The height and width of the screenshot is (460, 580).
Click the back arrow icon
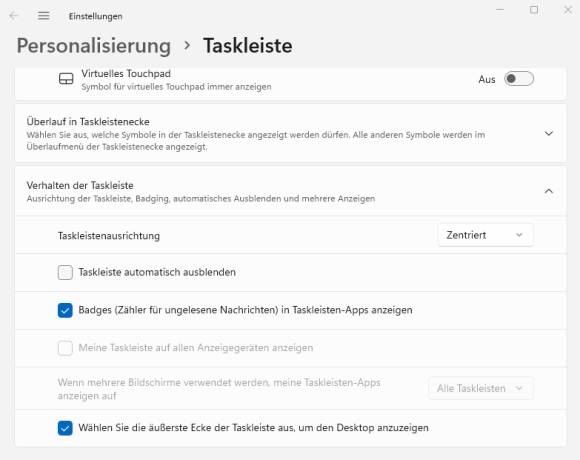click(14, 16)
